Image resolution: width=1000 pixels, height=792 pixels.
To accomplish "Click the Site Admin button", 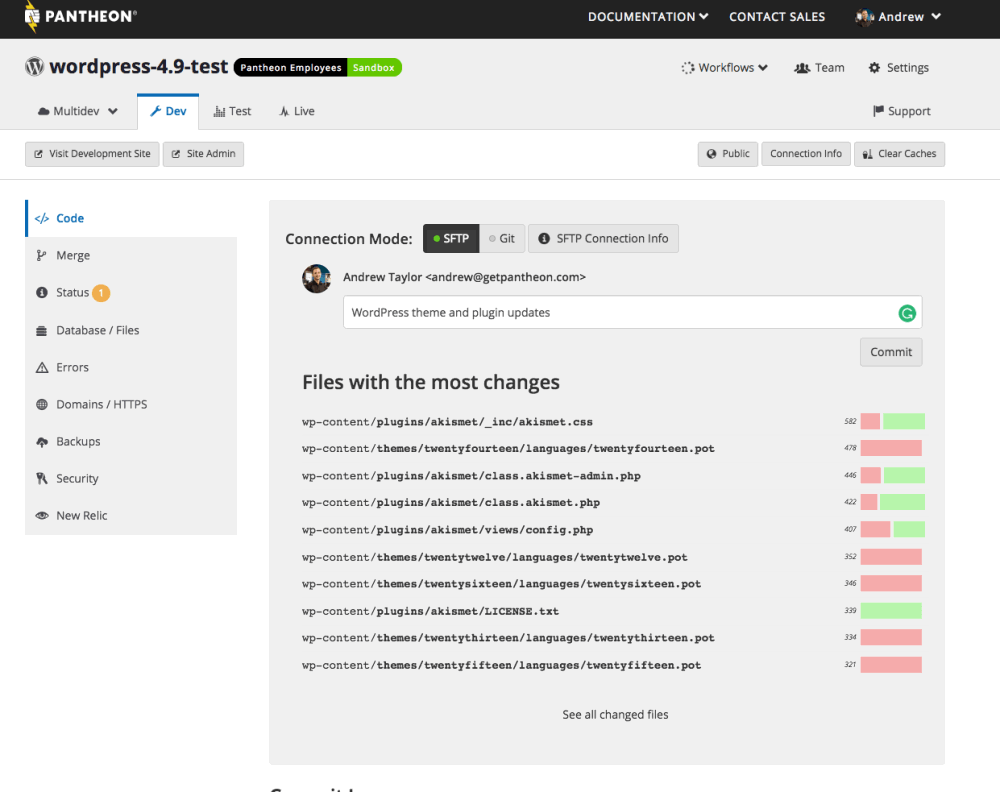I will [x=203, y=154].
